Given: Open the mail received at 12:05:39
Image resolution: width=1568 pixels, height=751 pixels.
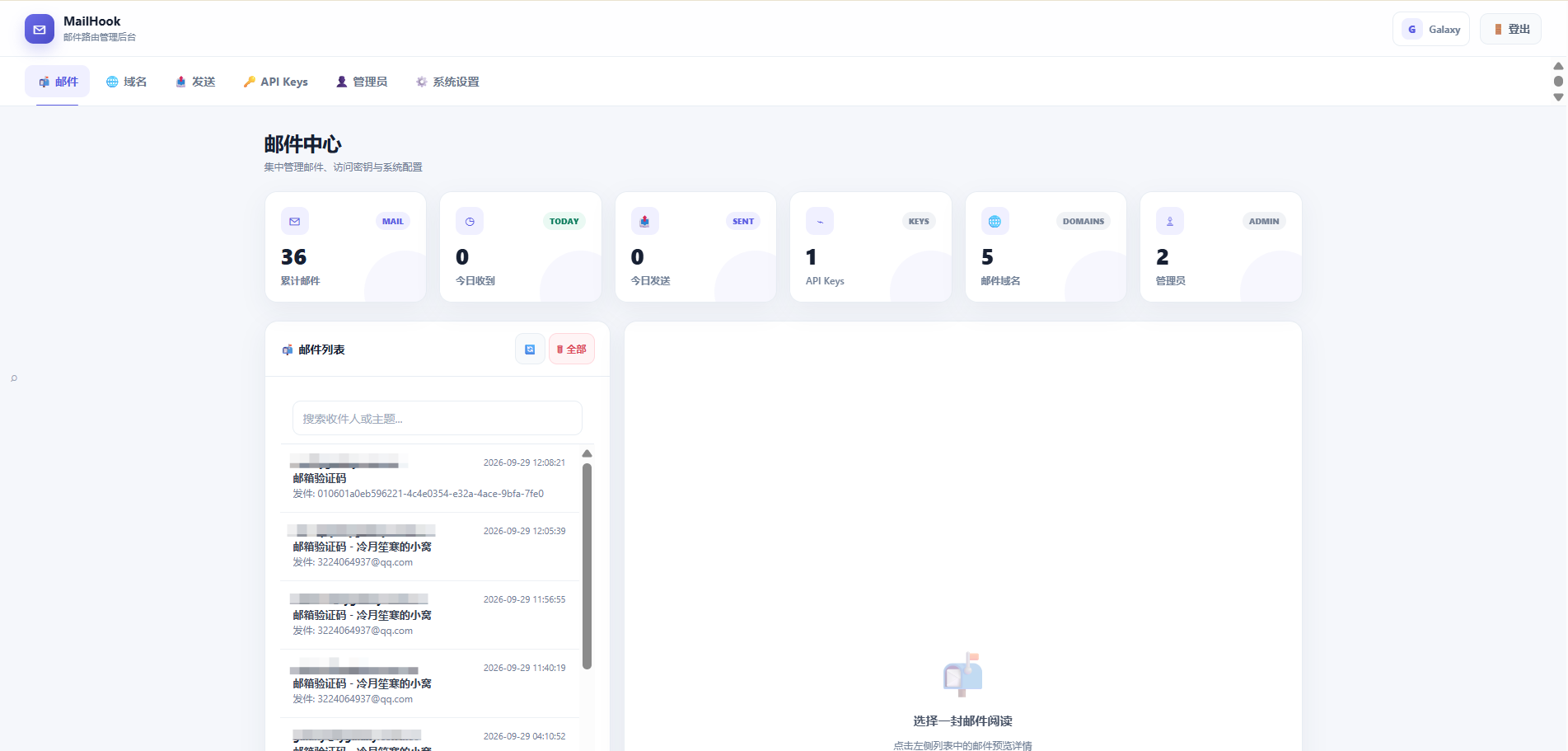Looking at the screenshot, I should (x=429, y=547).
